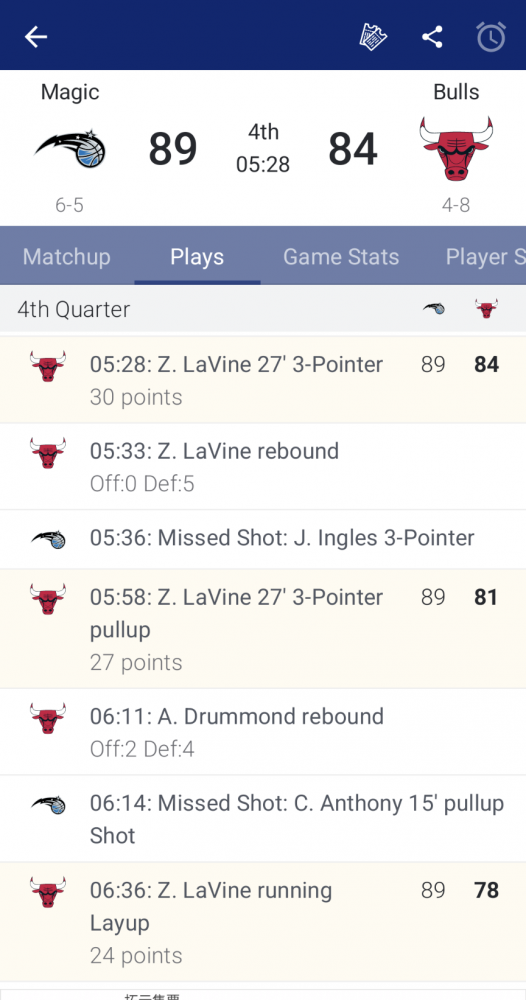Tap the back arrow in header
Image resolution: width=526 pixels, height=1000 pixels.
pyautogui.click(x=36, y=37)
